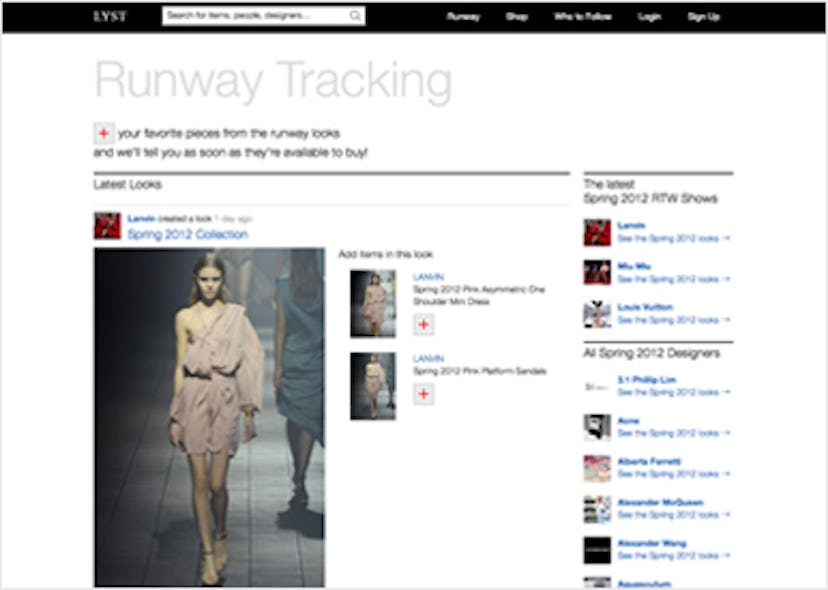Open the Runway menu item

tap(463, 17)
